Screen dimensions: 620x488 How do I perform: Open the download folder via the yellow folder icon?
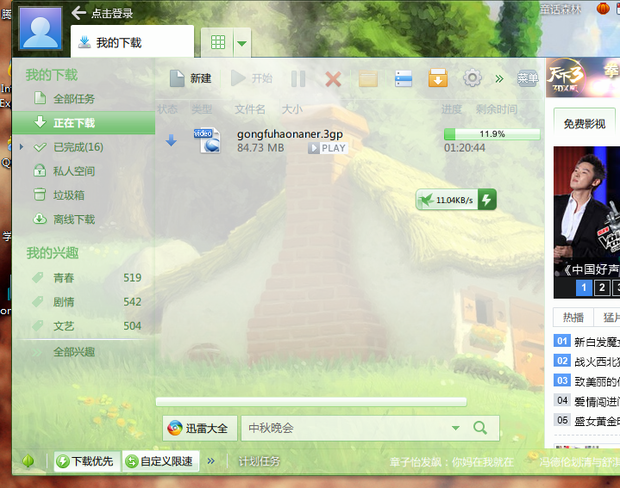point(368,79)
